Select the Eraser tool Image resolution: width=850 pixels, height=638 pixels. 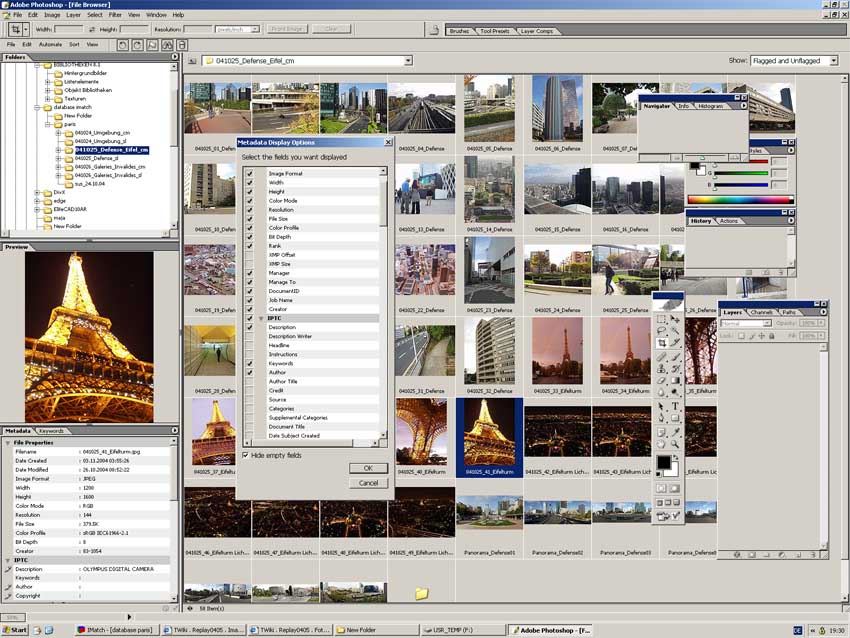pos(661,381)
